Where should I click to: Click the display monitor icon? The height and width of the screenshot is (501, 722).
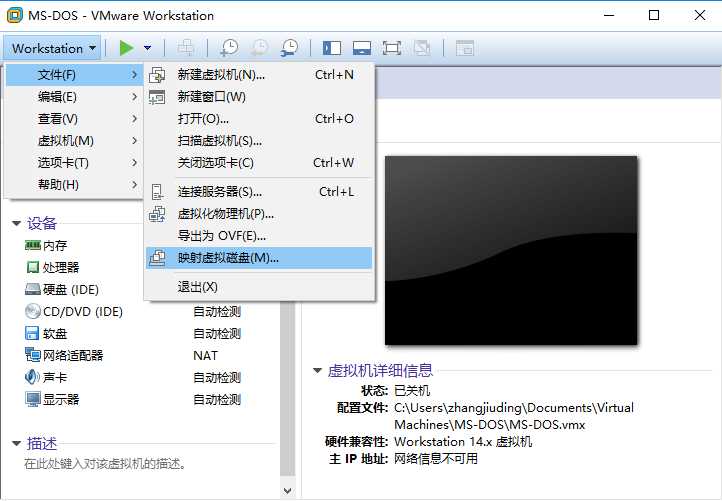[33, 399]
